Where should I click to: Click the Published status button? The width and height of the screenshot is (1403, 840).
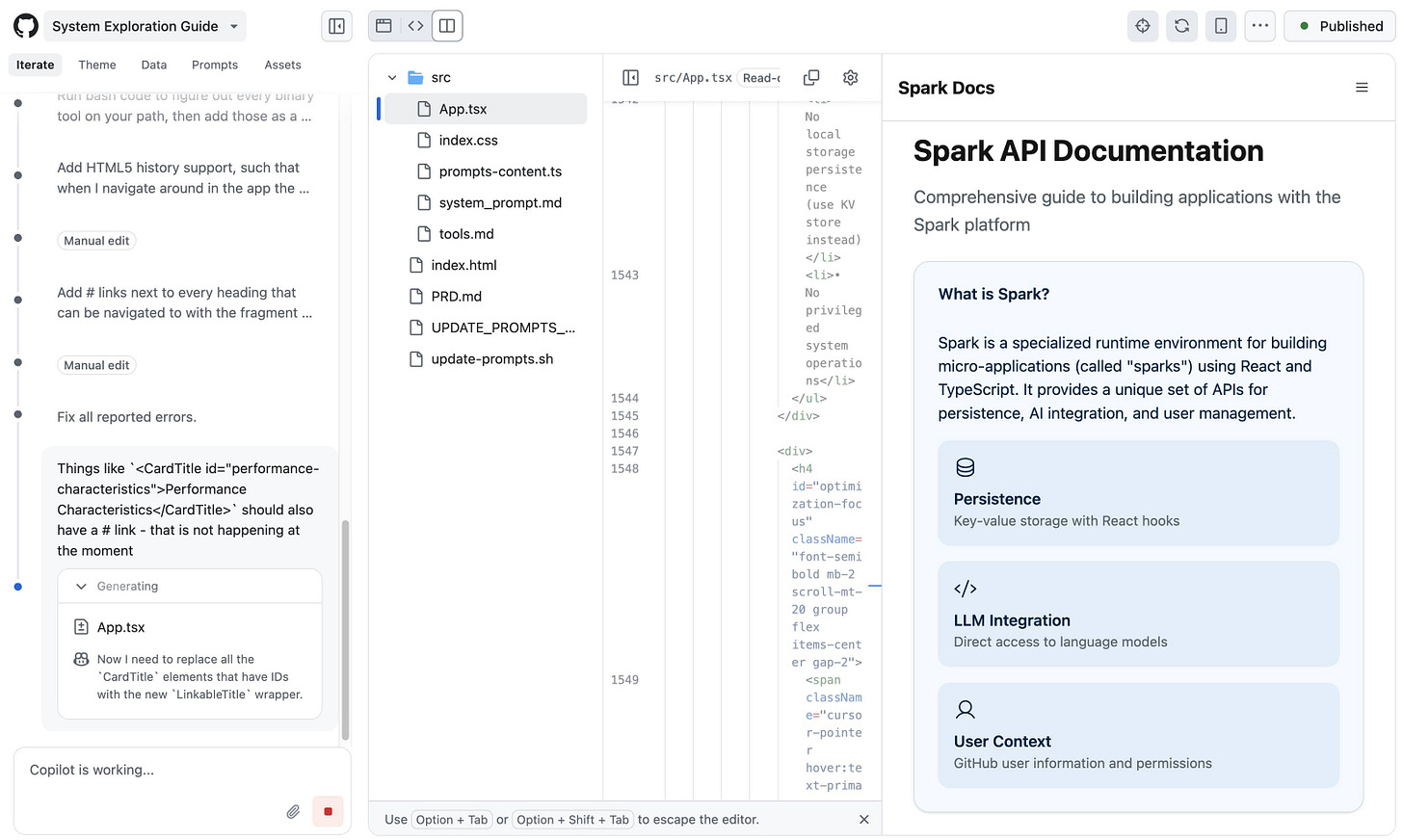coord(1338,26)
